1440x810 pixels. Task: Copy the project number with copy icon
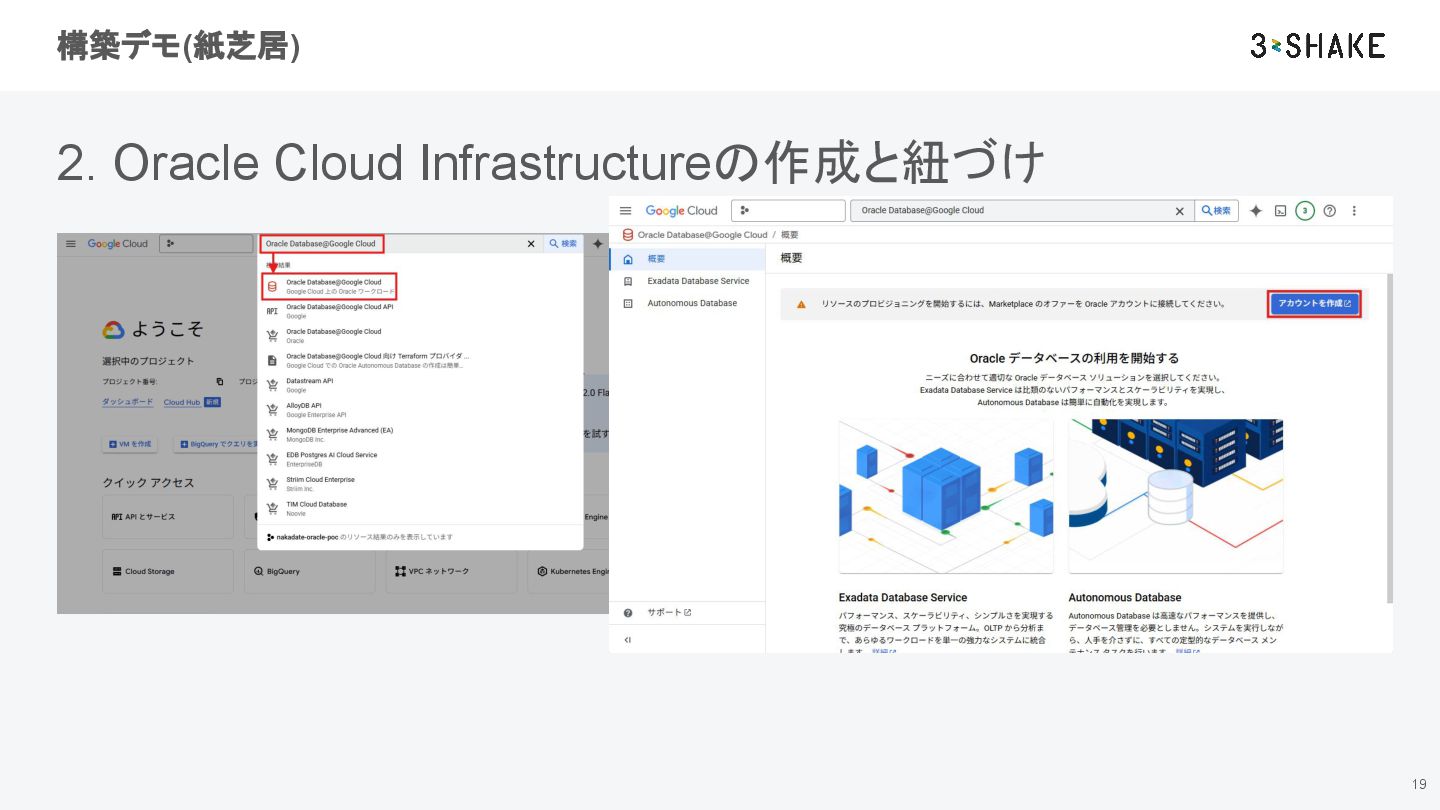[x=220, y=381]
